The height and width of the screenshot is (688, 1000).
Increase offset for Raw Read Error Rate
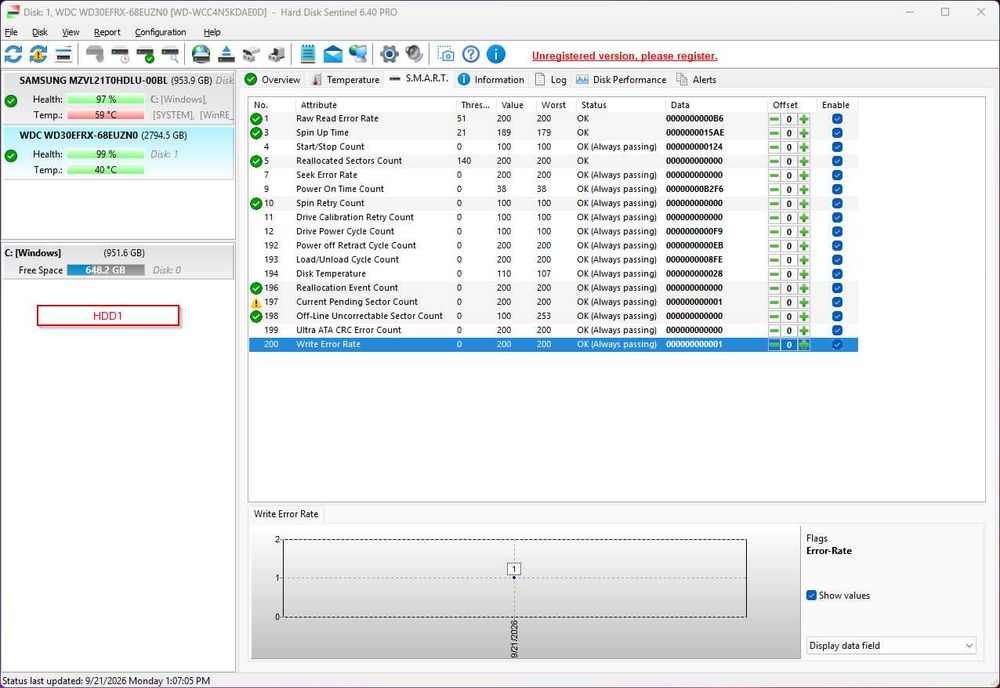pyautogui.click(x=804, y=119)
